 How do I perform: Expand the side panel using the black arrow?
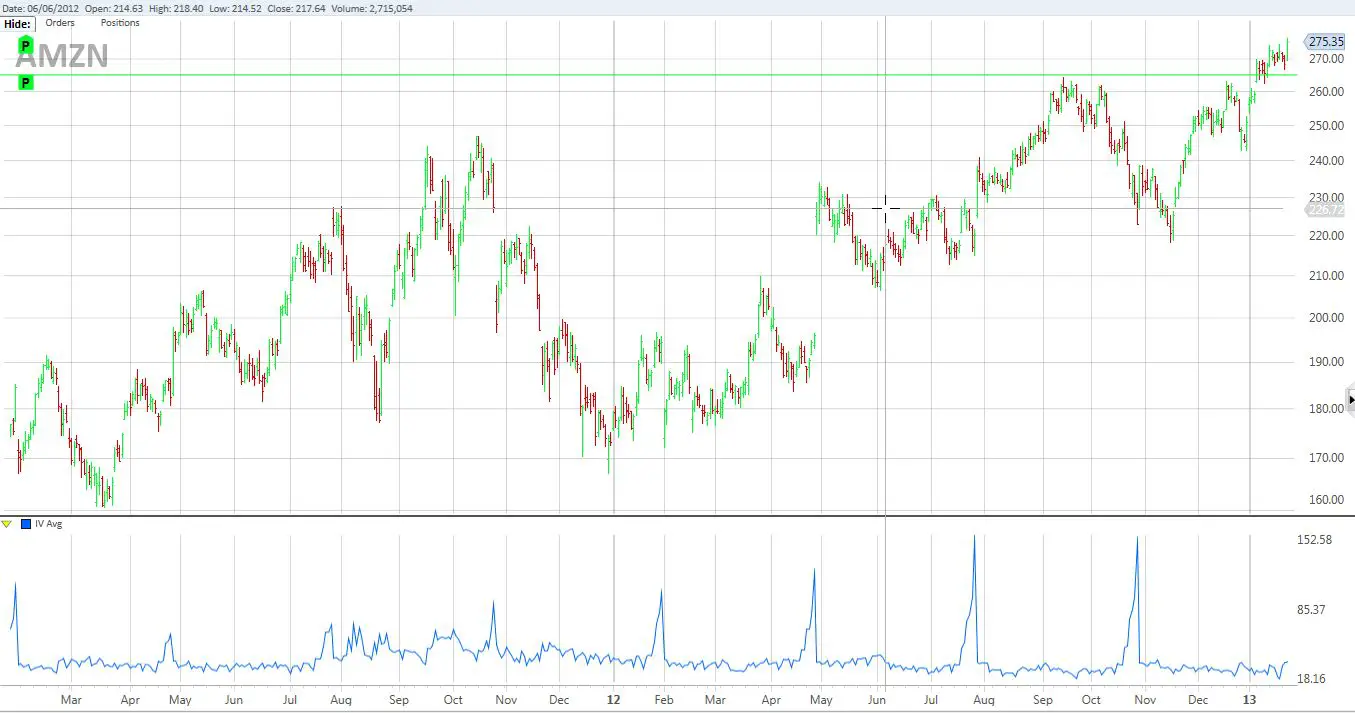1351,400
